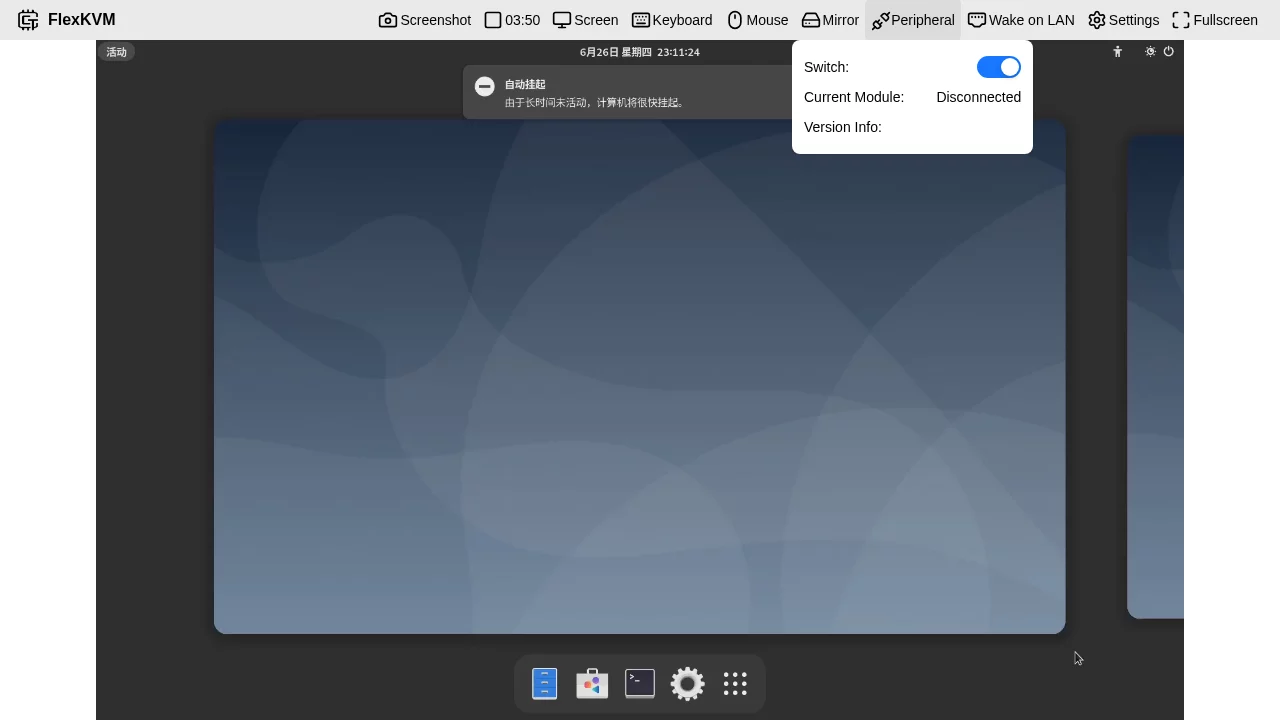Open the Keyboard menu
The image size is (1280, 720).
[672, 20]
